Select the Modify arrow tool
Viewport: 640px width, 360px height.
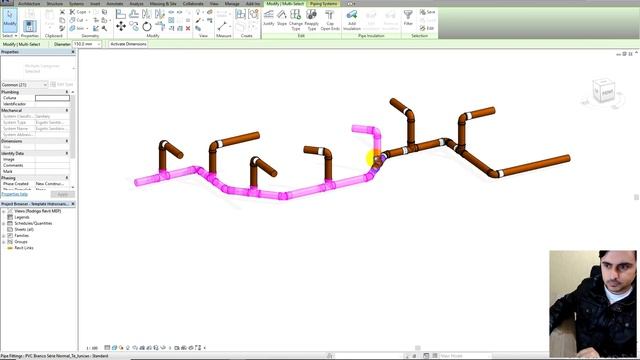[9, 20]
